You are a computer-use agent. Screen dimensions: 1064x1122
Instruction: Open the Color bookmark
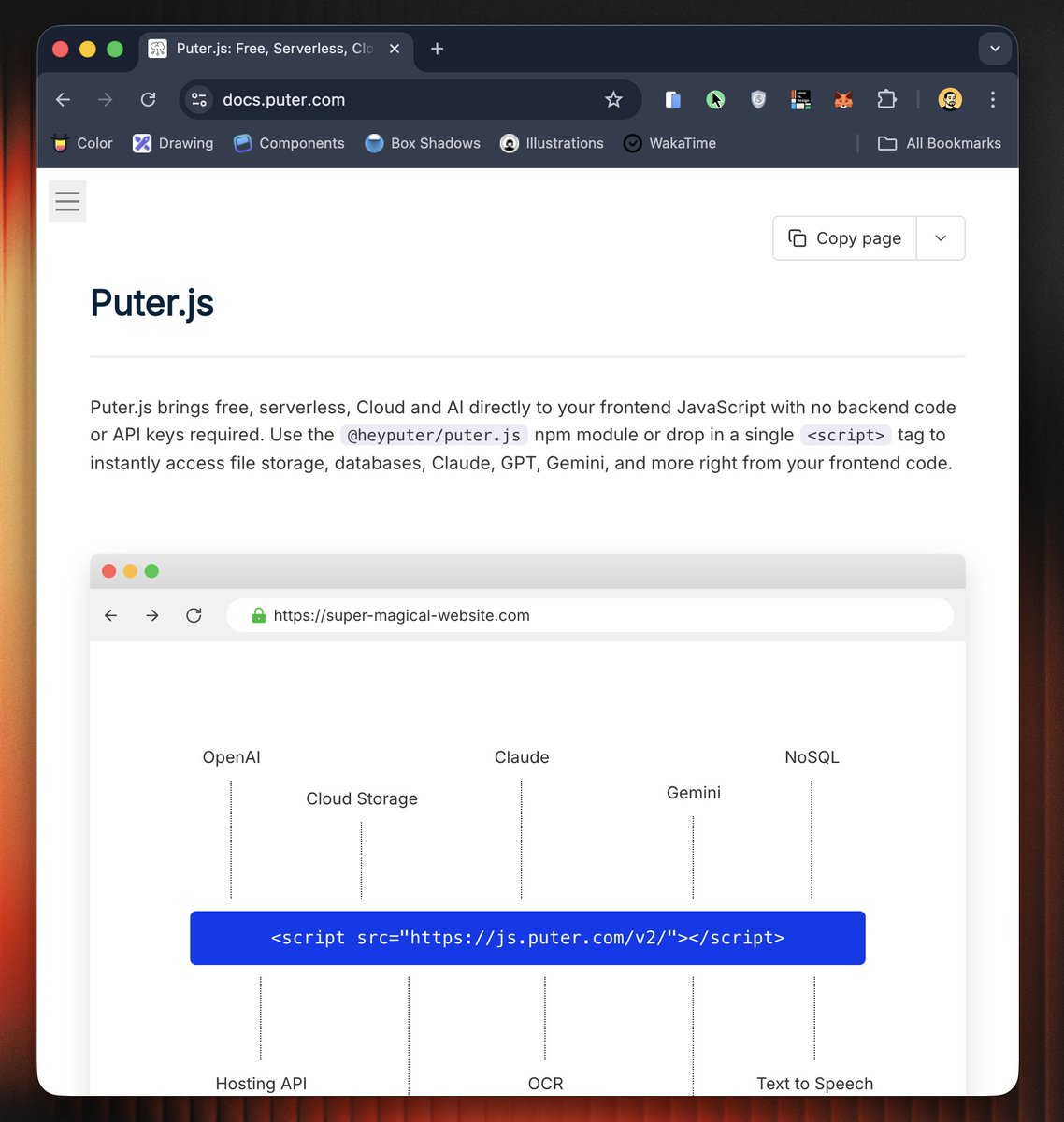[x=82, y=143]
